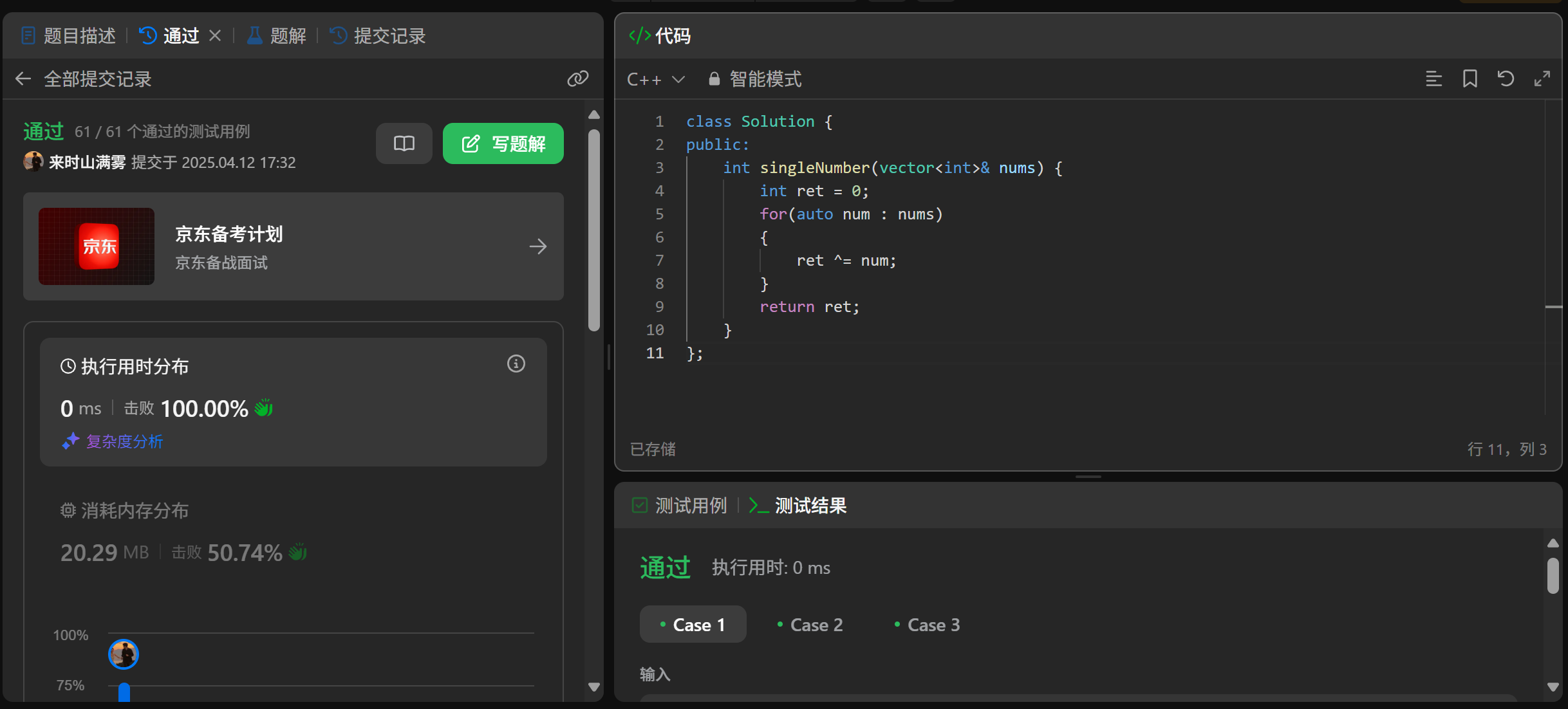Expand the 消耗内存分布 section
This screenshot has height=709, width=1568.
[134, 510]
